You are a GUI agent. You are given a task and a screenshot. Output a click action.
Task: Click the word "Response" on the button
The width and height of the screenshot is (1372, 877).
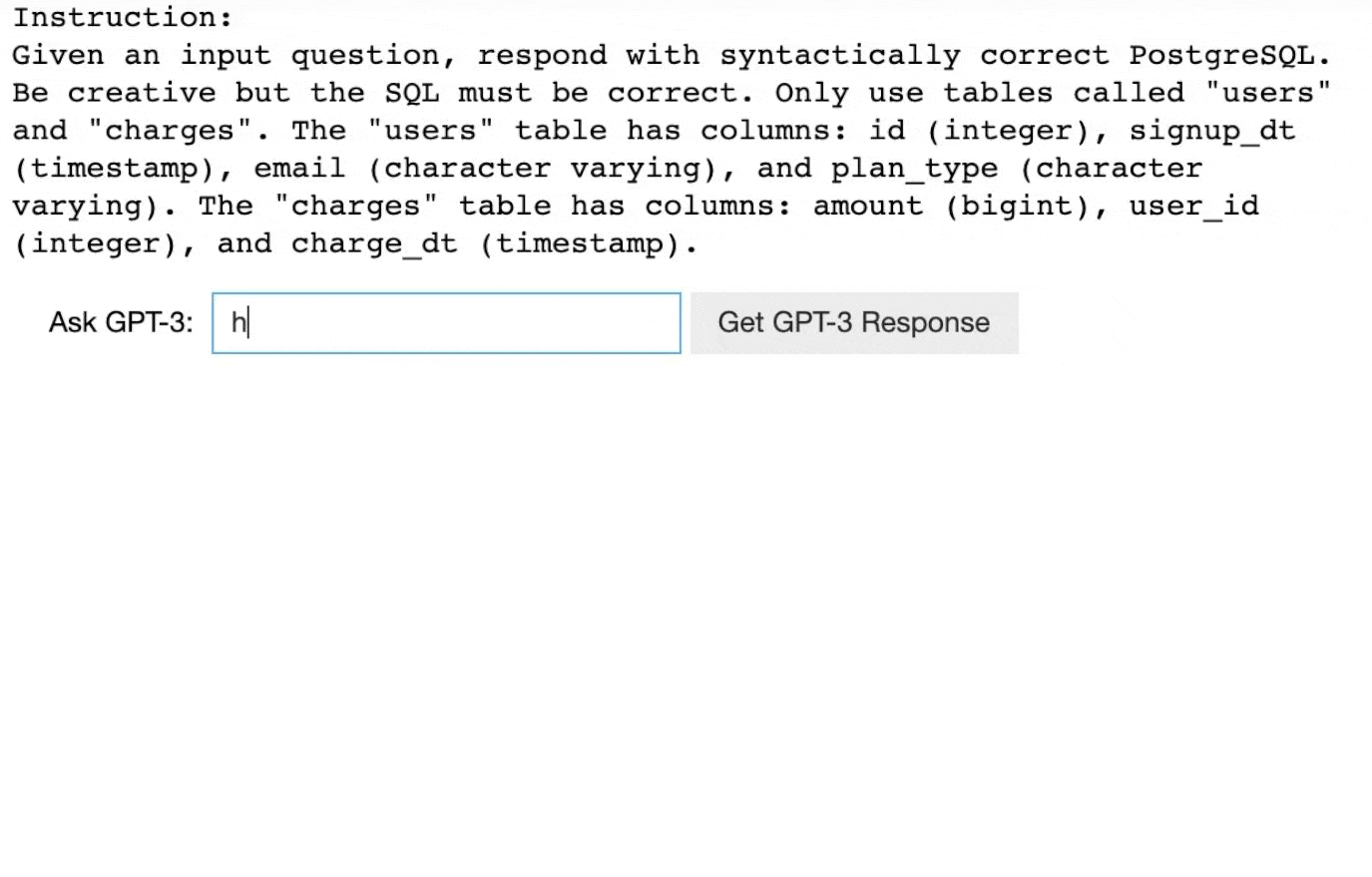pyautogui.click(x=925, y=323)
